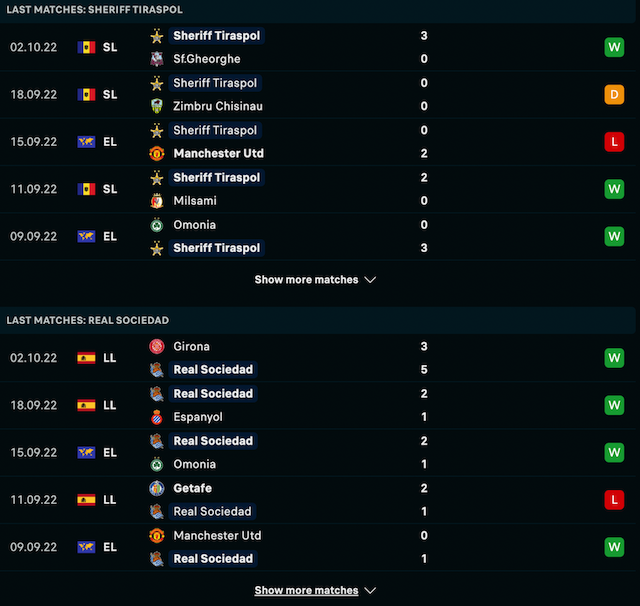Viewport: 640px width, 606px height.
Task: Click the Manchester Utd crest in Sheriff's matches
Action: [157, 153]
